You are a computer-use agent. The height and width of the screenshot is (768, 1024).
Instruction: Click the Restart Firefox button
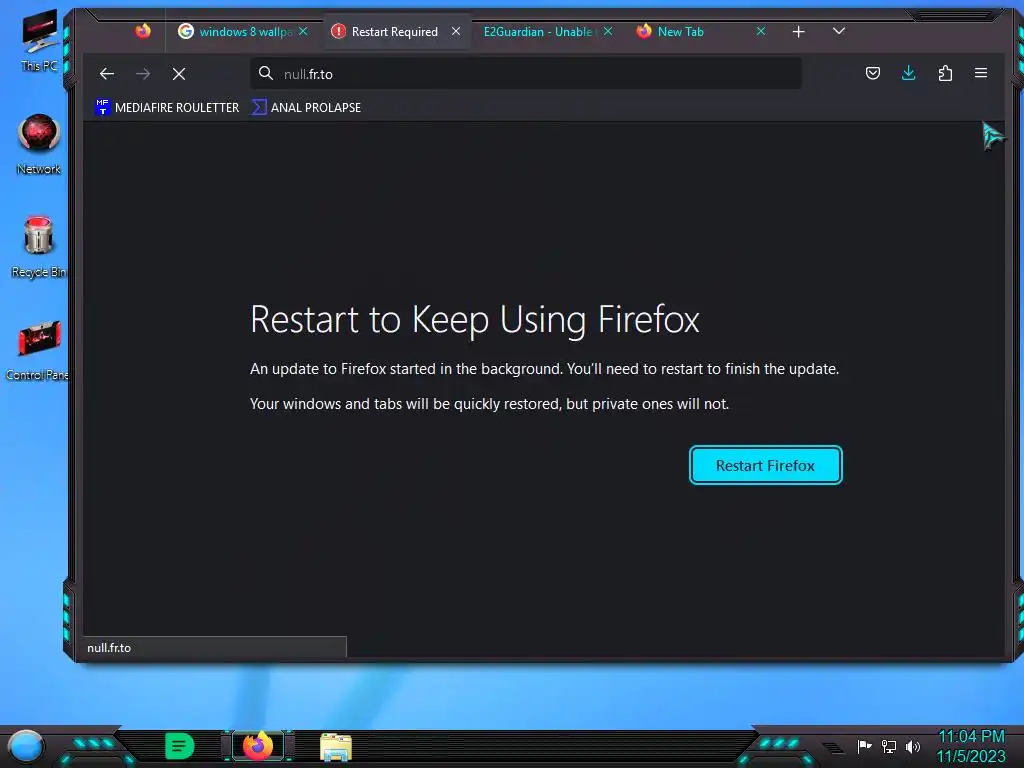coord(765,466)
